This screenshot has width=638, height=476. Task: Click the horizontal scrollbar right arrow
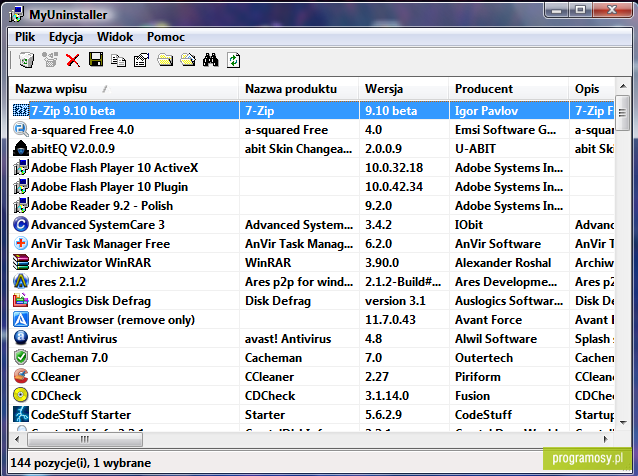pos(606,439)
